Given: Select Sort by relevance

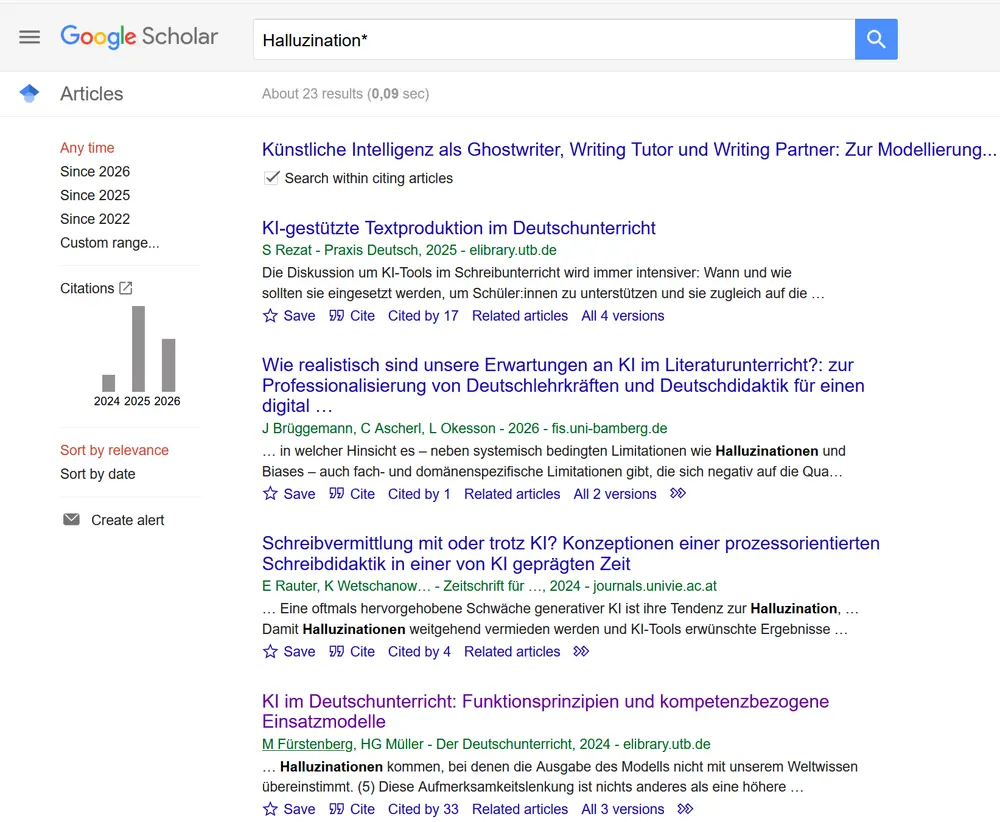Looking at the screenshot, I should pos(114,450).
